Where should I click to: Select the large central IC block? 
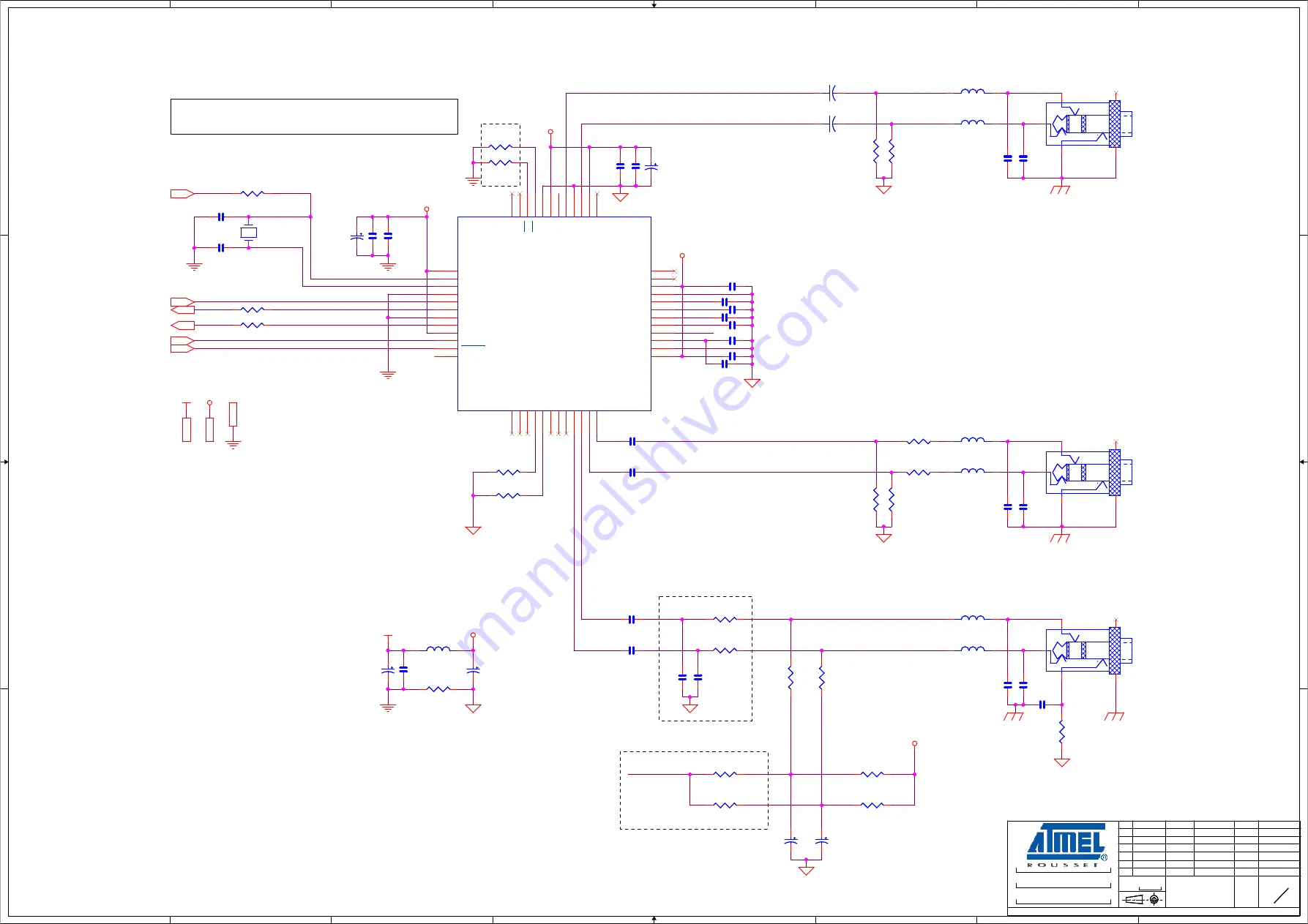point(554,313)
